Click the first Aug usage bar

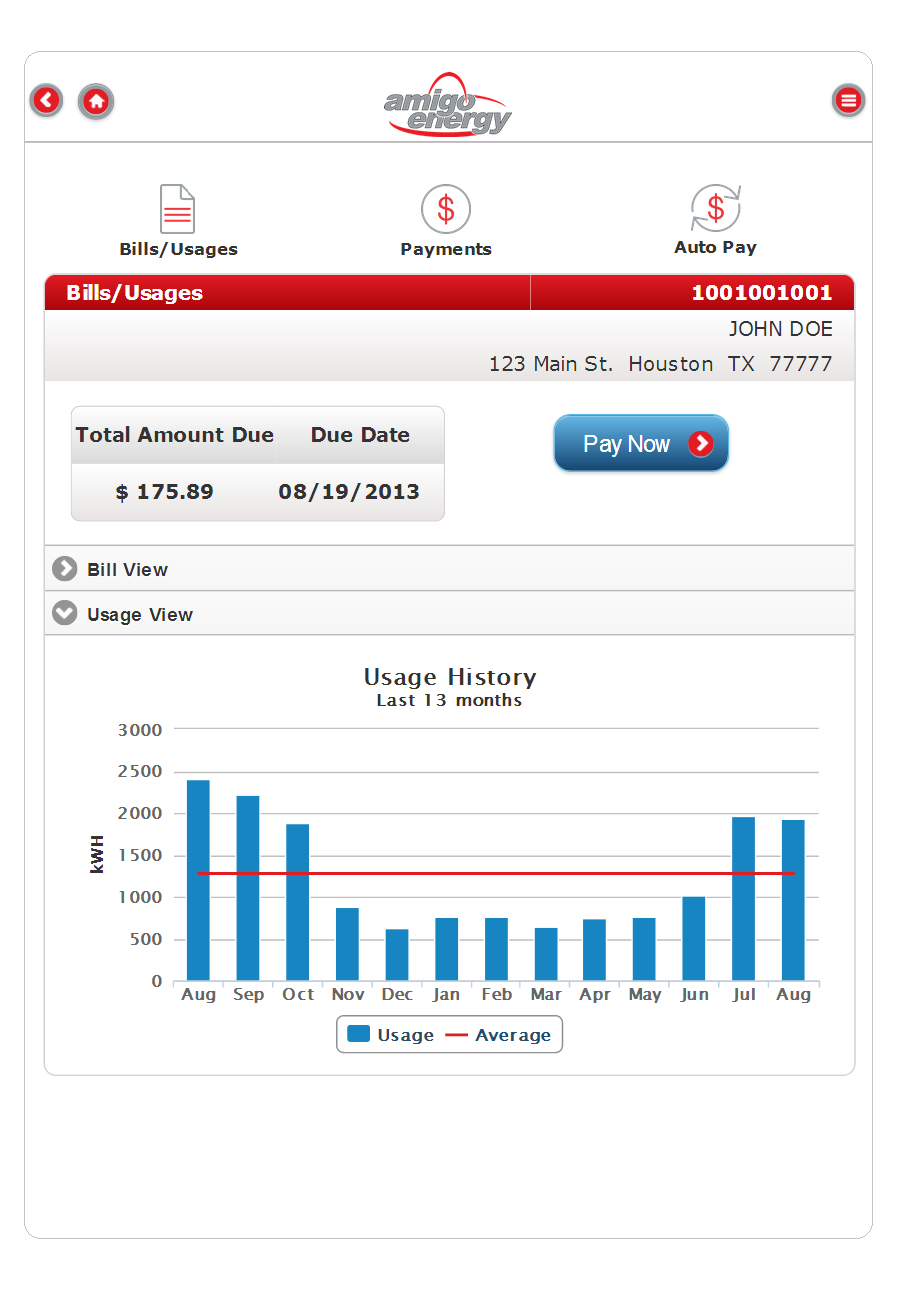click(x=198, y=880)
